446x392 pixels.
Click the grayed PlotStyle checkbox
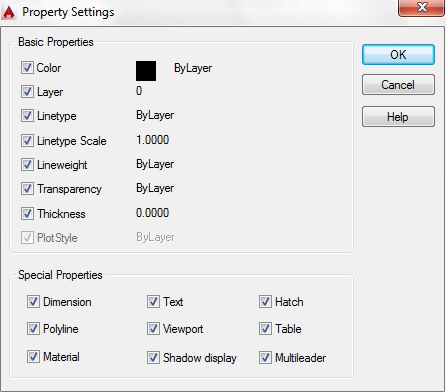click(x=27, y=238)
